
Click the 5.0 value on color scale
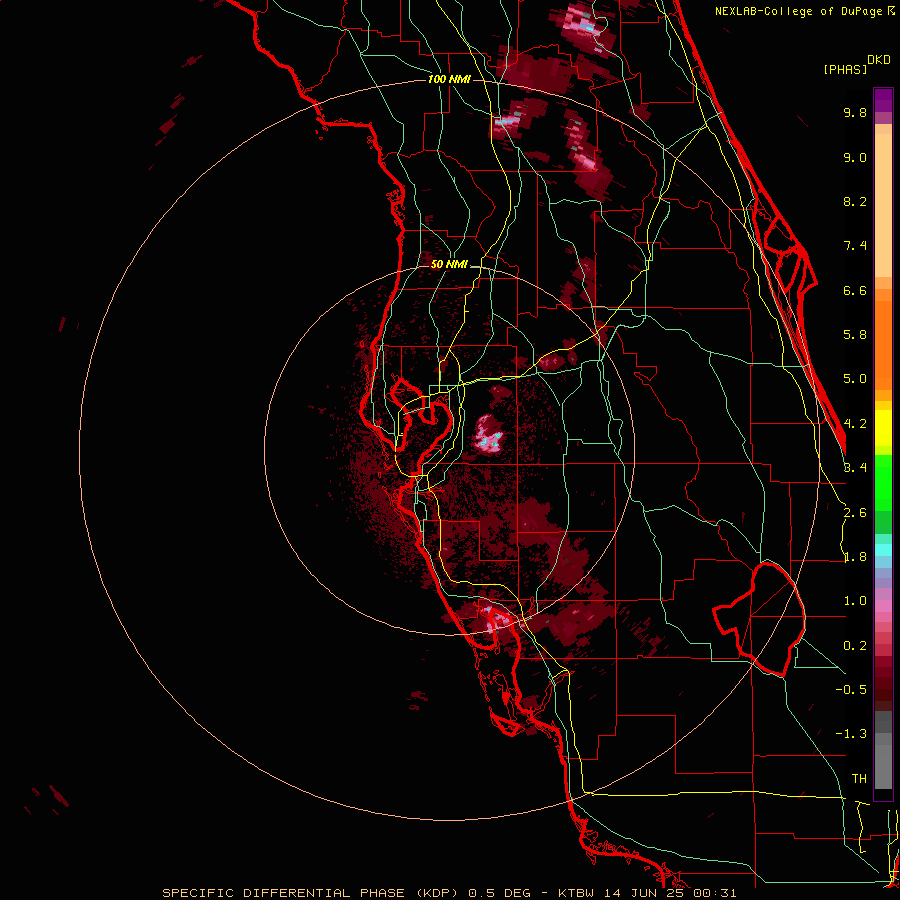coord(855,379)
